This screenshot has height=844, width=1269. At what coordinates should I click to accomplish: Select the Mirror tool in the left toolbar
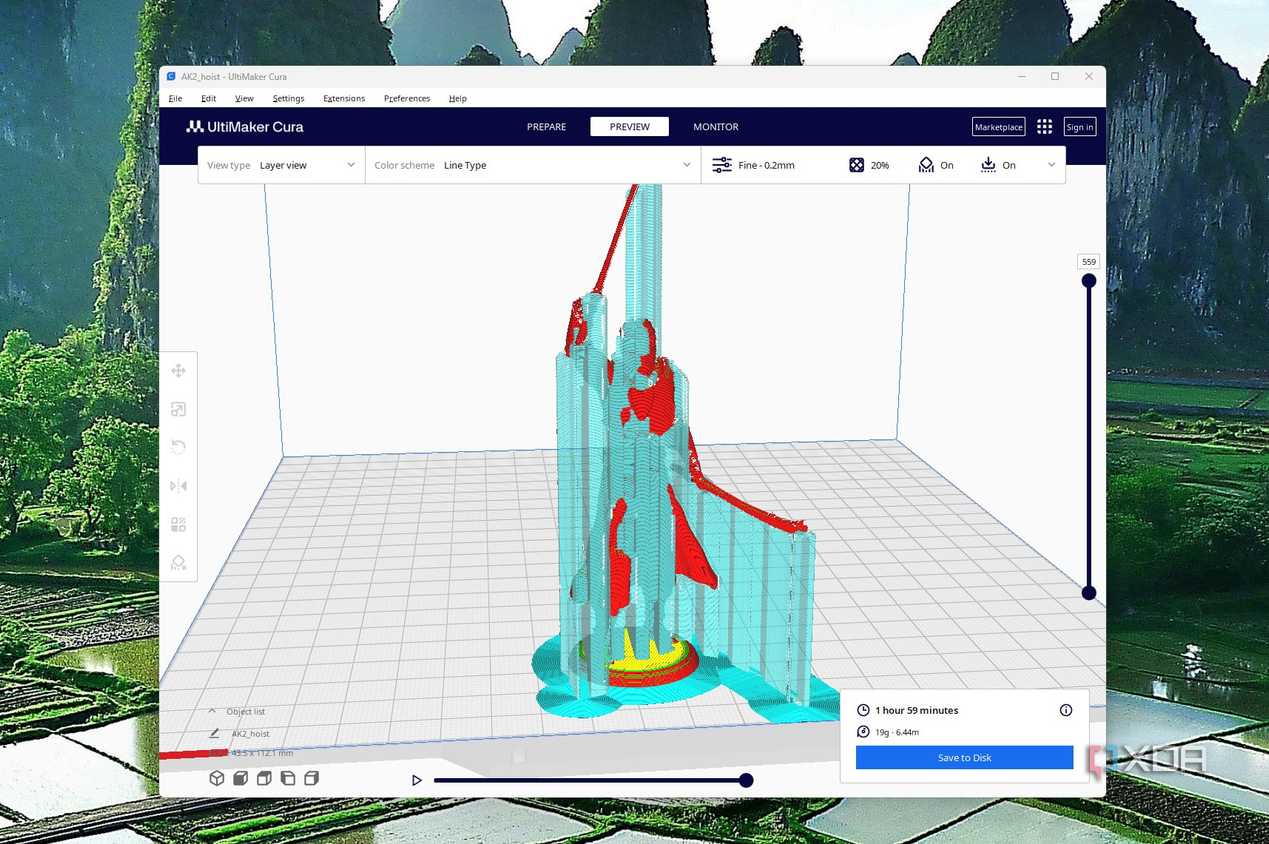point(178,486)
